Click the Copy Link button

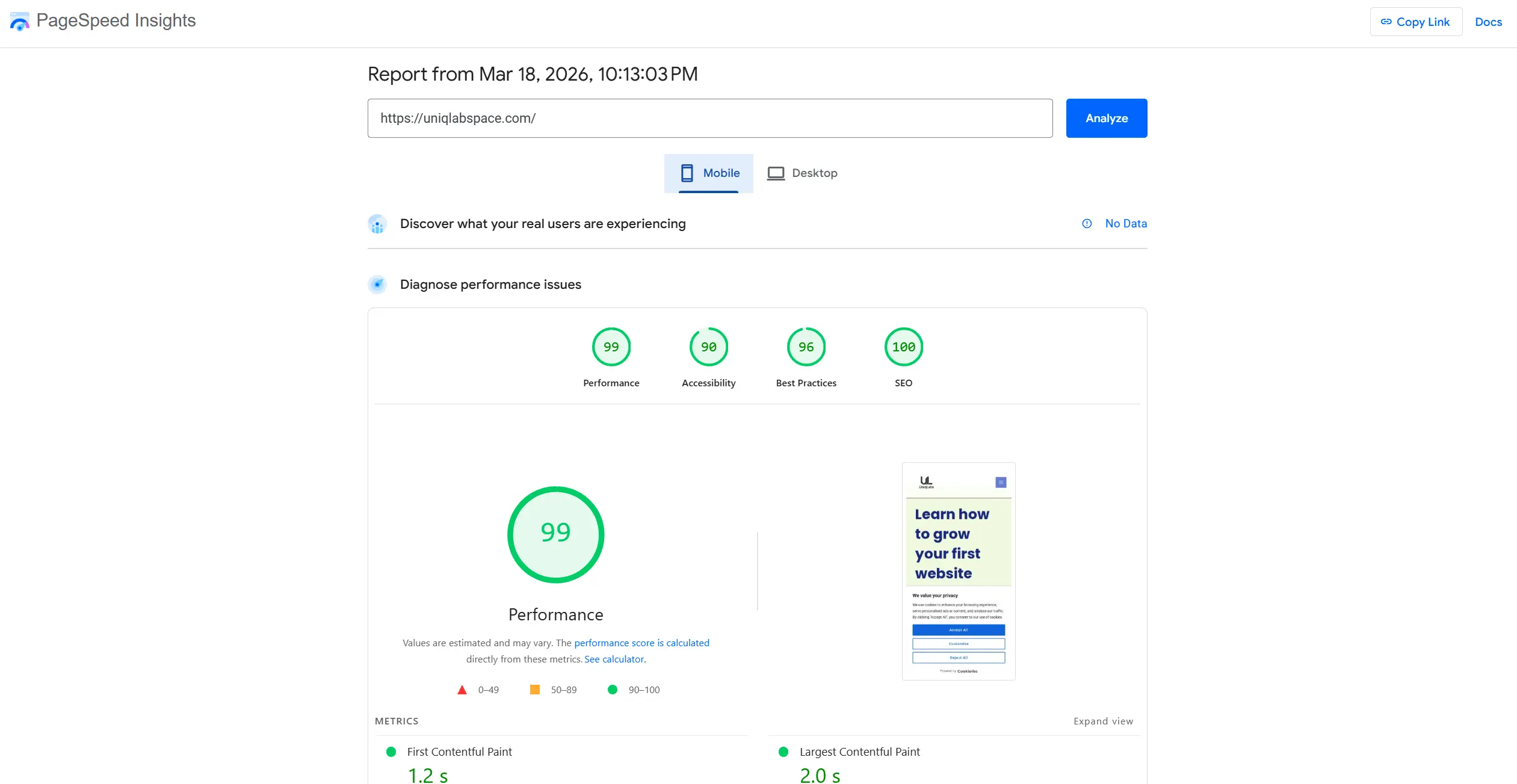click(1416, 22)
